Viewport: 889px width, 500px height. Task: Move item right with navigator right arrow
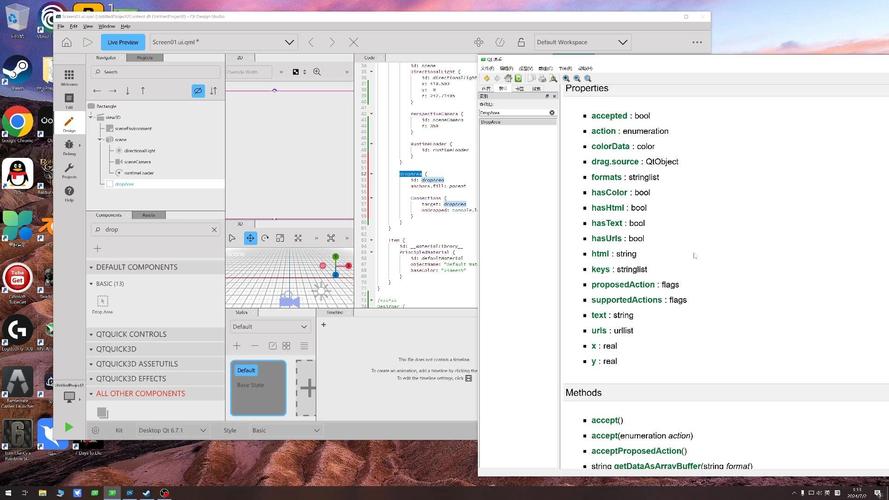pyautogui.click(x=112, y=91)
